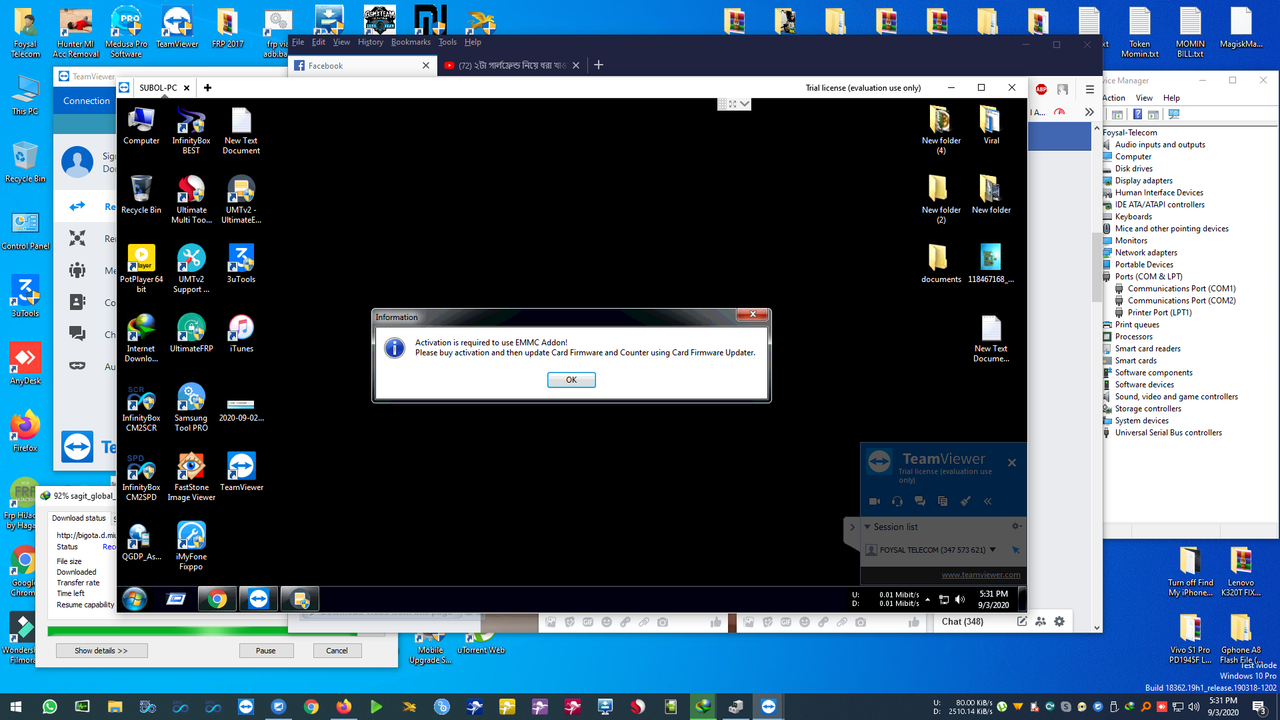
Task: Click blue question-mark Help icon in Device Manager
Action: pyautogui.click(x=1137, y=115)
